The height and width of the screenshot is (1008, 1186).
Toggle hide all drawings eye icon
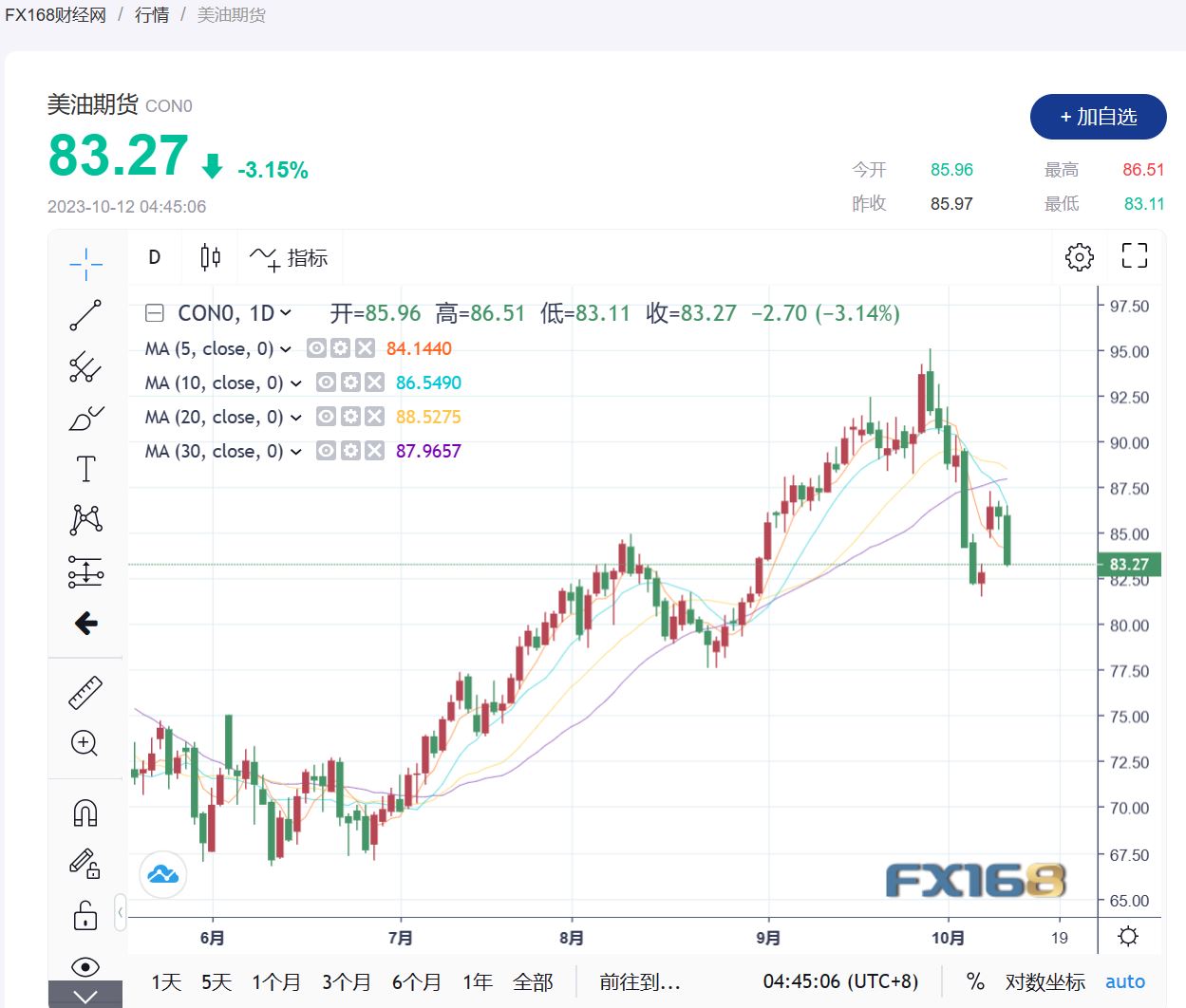[x=85, y=967]
